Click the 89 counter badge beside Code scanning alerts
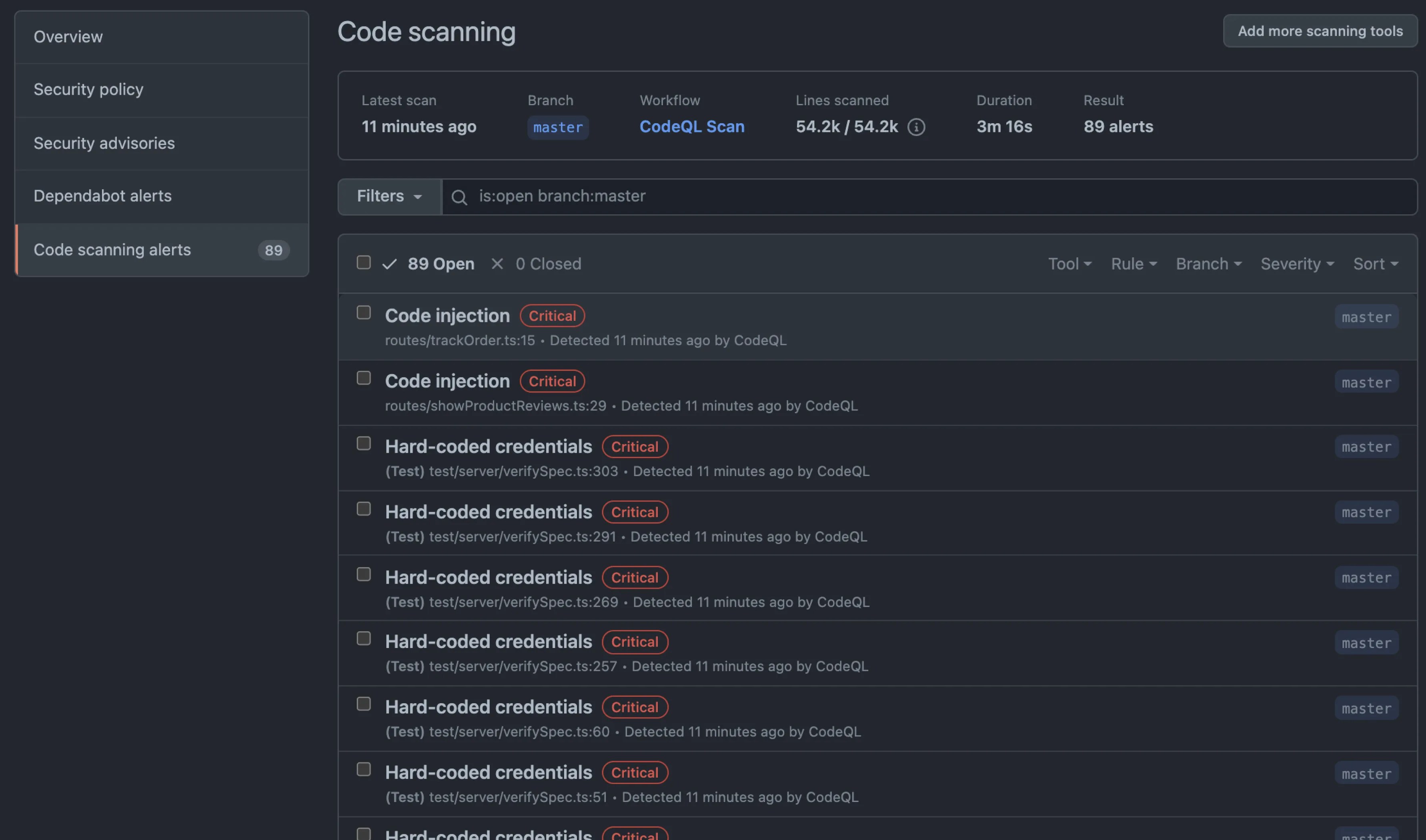This screenshot has width=1426, height=840. click(x=273, y=250)
